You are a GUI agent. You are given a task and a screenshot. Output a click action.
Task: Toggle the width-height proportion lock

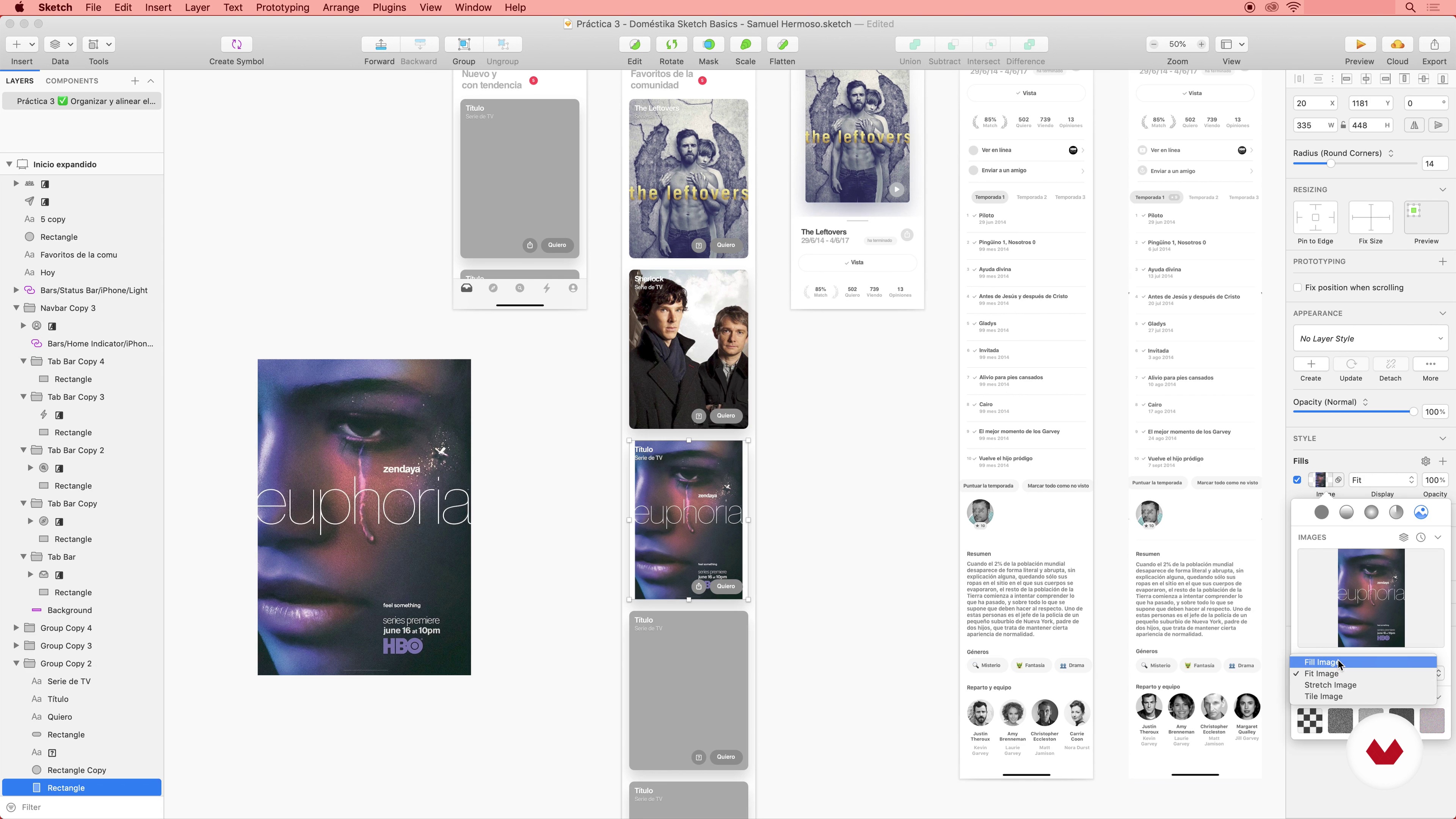point(1343,125)
